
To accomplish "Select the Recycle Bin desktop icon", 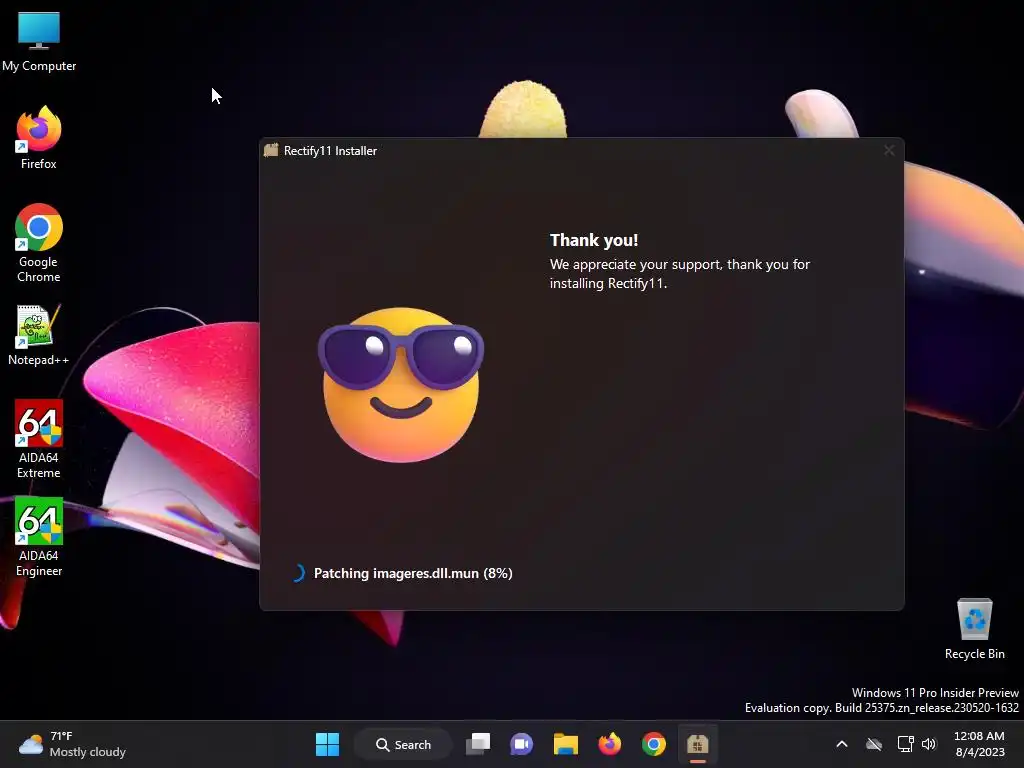I will click(974, 628).
